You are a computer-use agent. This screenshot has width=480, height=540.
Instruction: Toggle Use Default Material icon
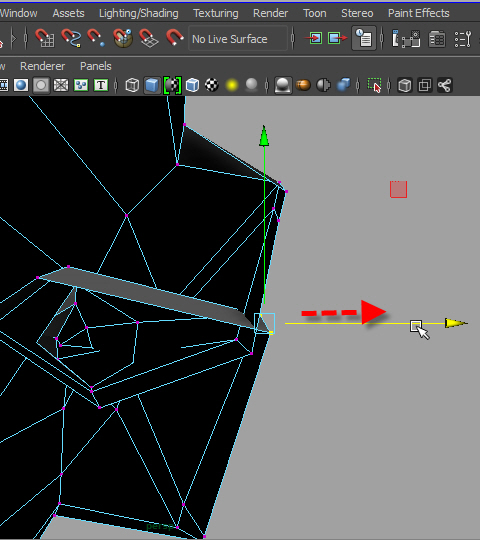[173, 85]
